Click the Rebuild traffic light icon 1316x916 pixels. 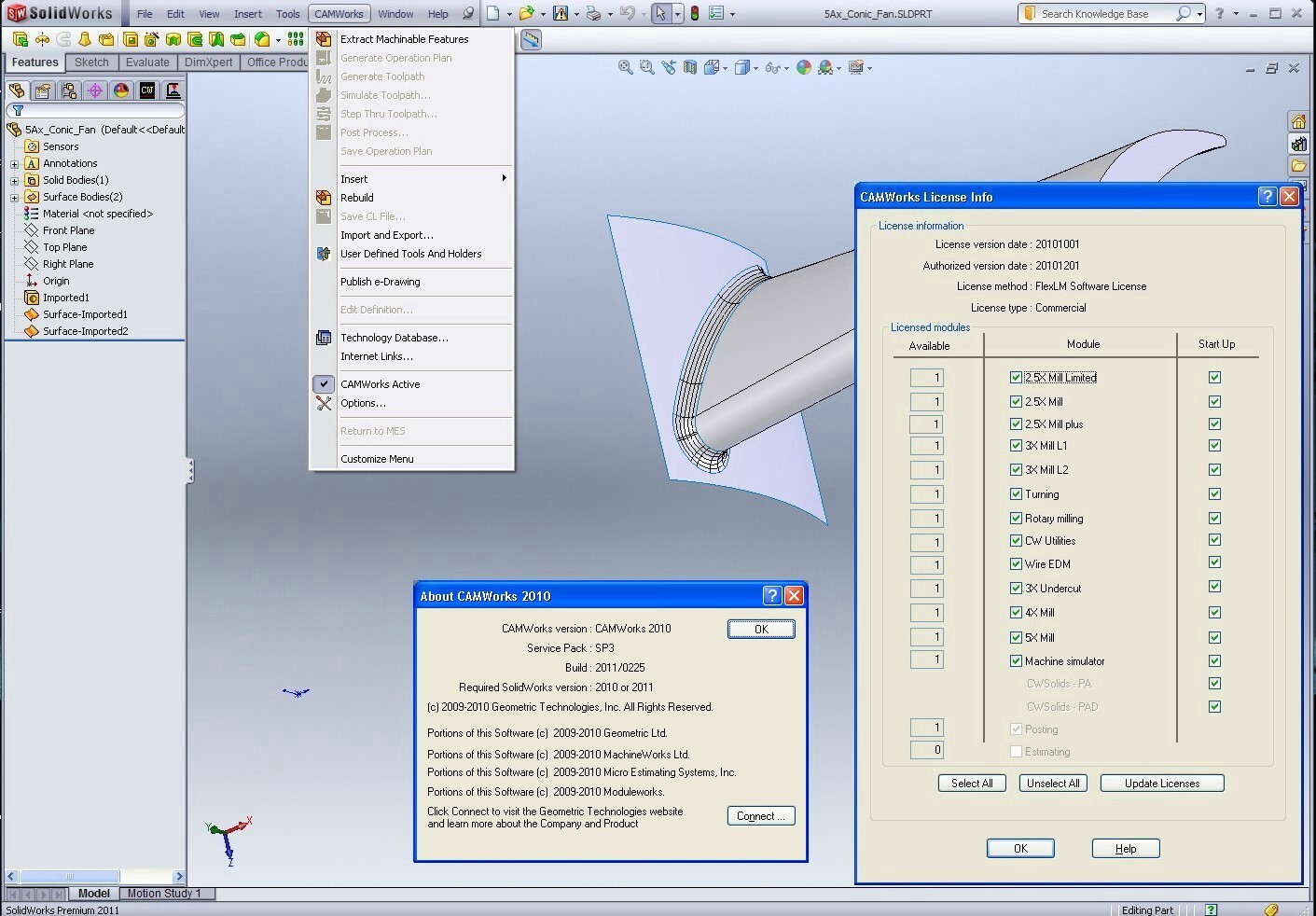click(x=695, y=13)
